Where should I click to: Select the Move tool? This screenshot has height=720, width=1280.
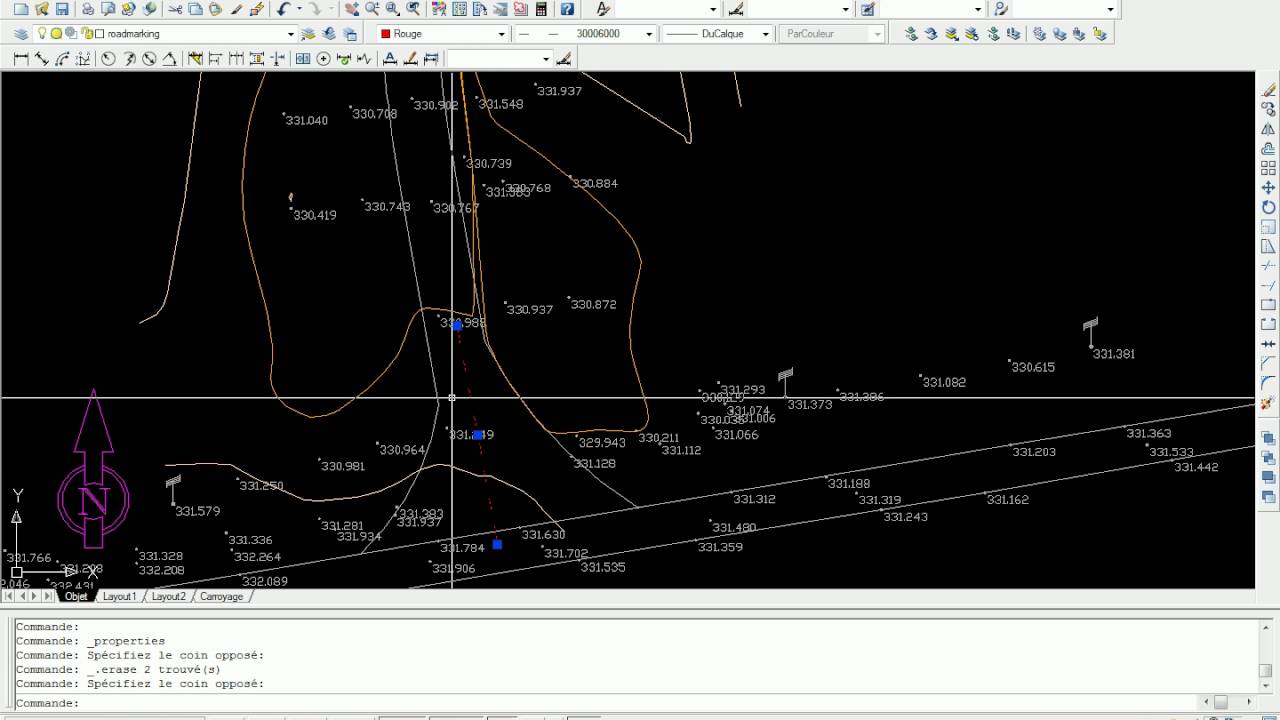1269,188
